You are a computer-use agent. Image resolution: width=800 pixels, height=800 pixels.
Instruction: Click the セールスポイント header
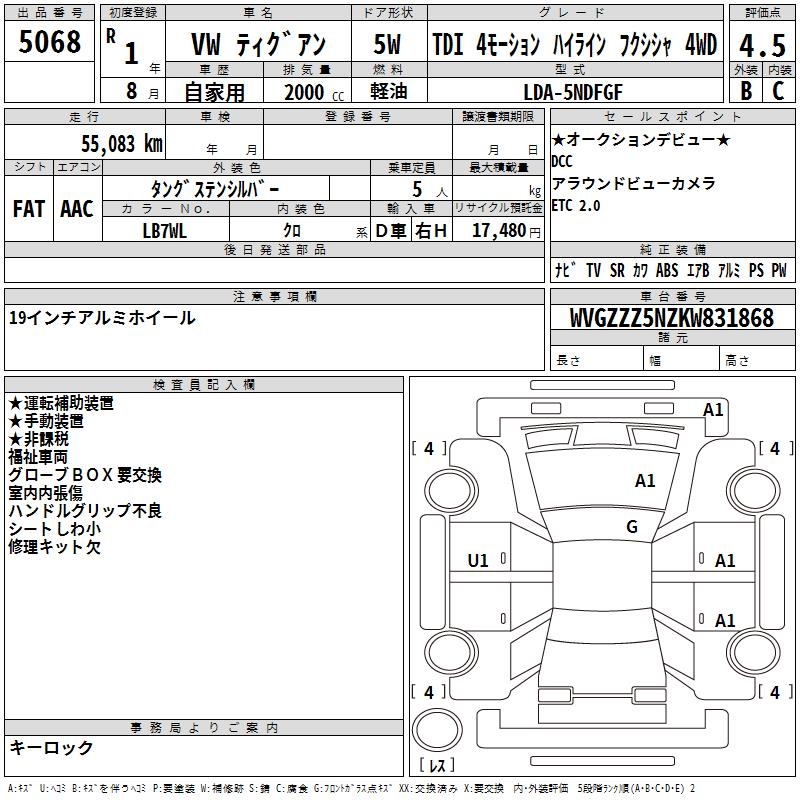(x=672, y=116)
